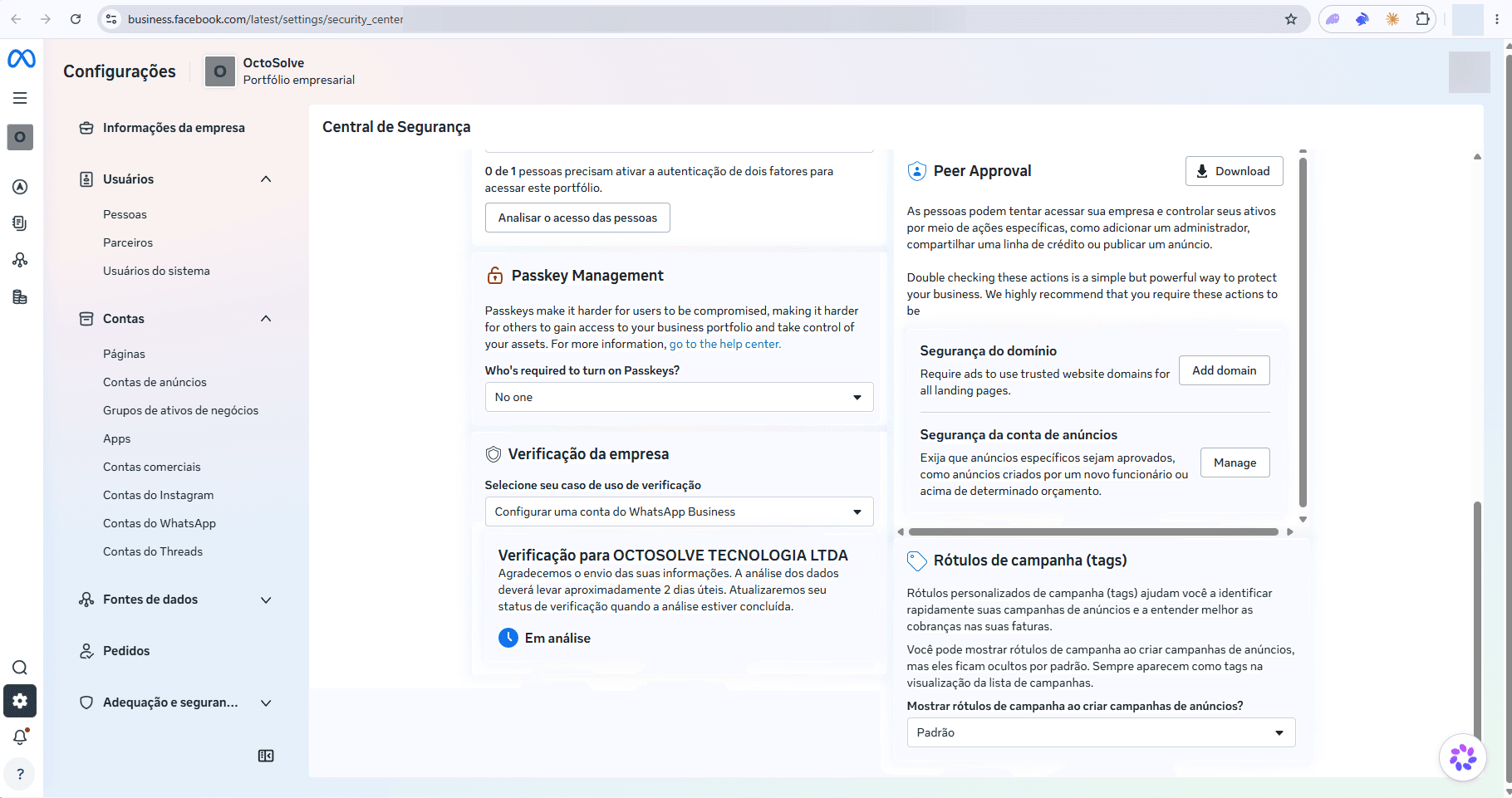Open the search magnifier icon

[x=20, y=668]
